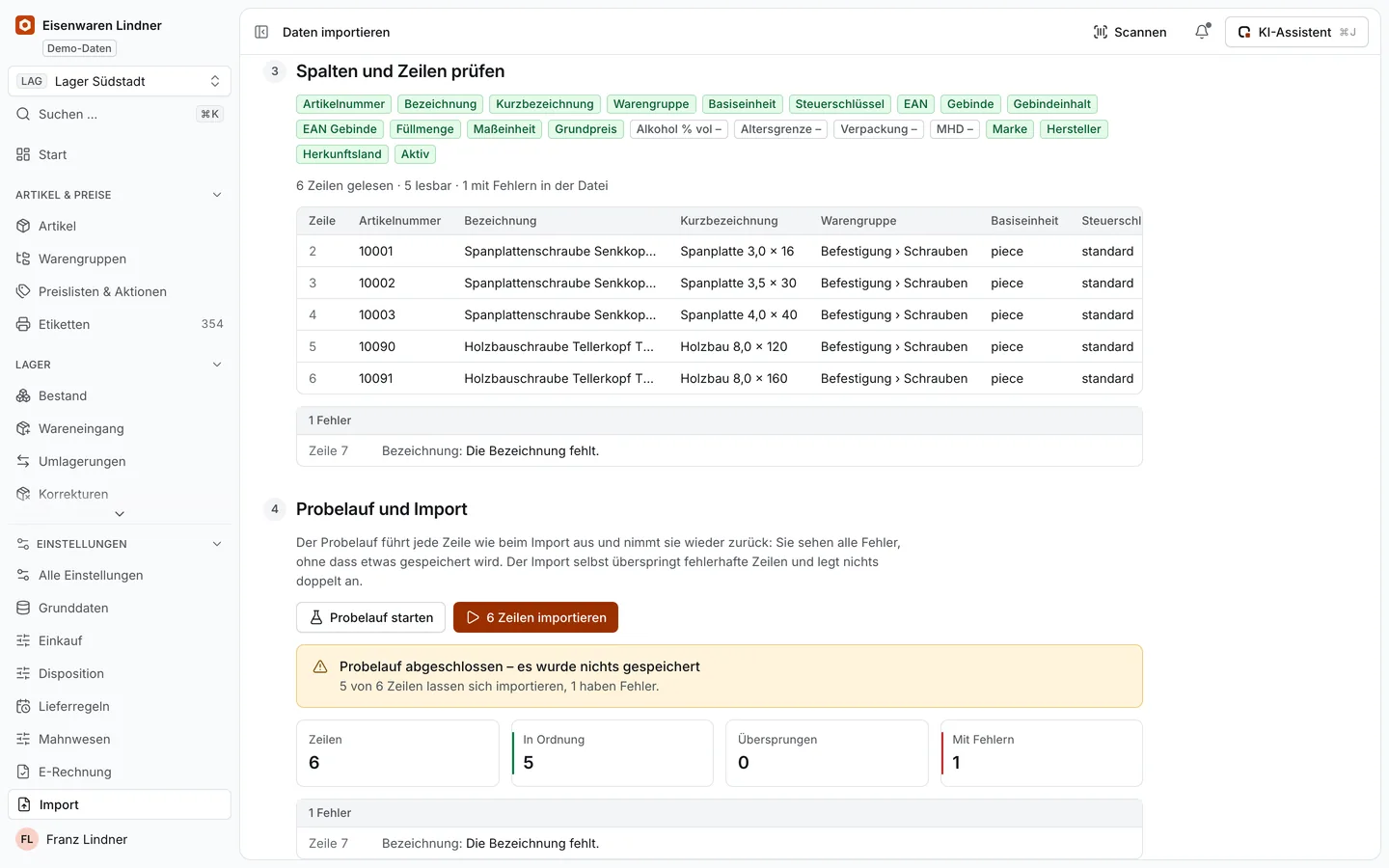Click 6 Zeilen importieren button
1389x868 pixels.
(x=535, y=617)
